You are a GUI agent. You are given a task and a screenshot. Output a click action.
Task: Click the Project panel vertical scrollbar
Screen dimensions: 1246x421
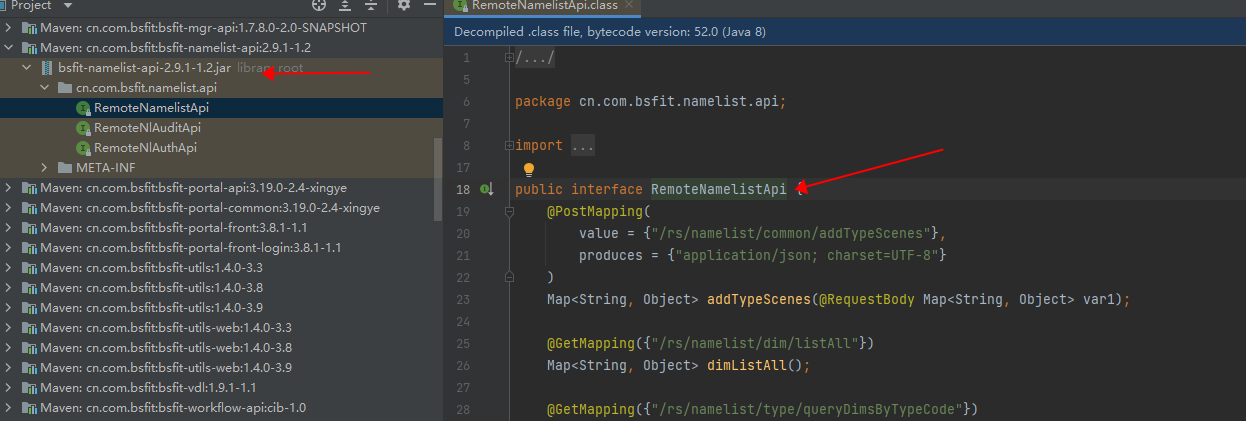[x=438, y=178]
